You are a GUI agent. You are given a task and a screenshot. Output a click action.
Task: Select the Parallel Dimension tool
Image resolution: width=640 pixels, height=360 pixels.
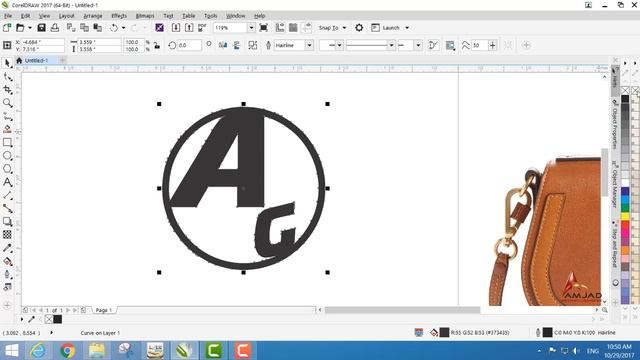pyautogui.click(x=7, y=196)
